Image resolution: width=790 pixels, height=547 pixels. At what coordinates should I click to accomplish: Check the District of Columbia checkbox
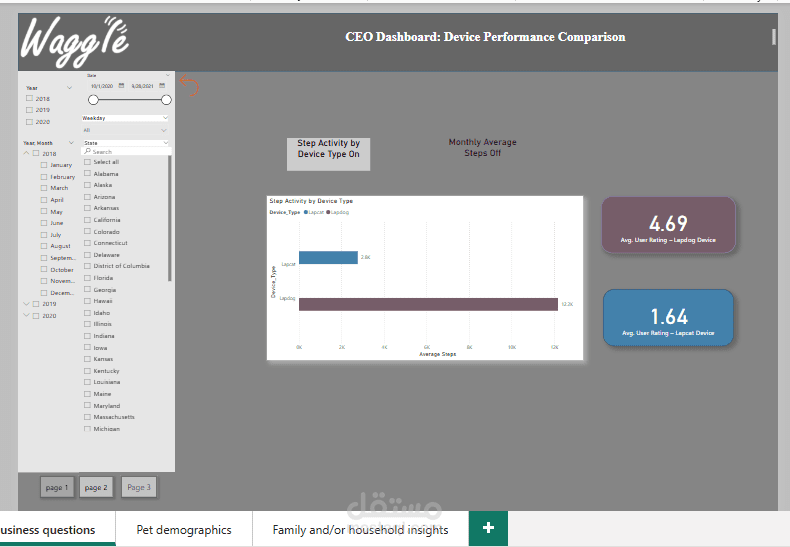[87, 266]
